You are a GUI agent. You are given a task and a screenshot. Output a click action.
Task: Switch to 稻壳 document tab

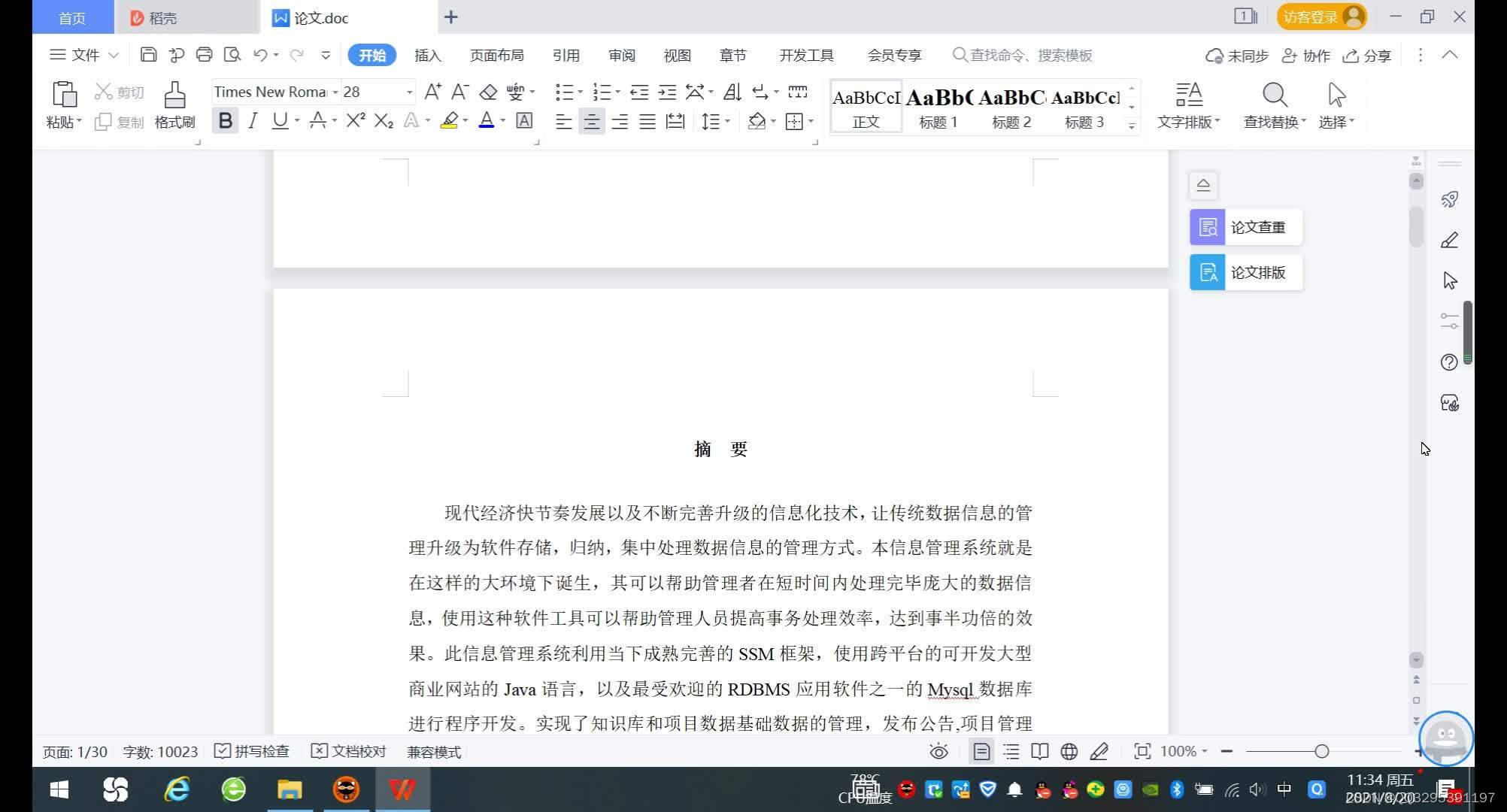coord(186,17)
